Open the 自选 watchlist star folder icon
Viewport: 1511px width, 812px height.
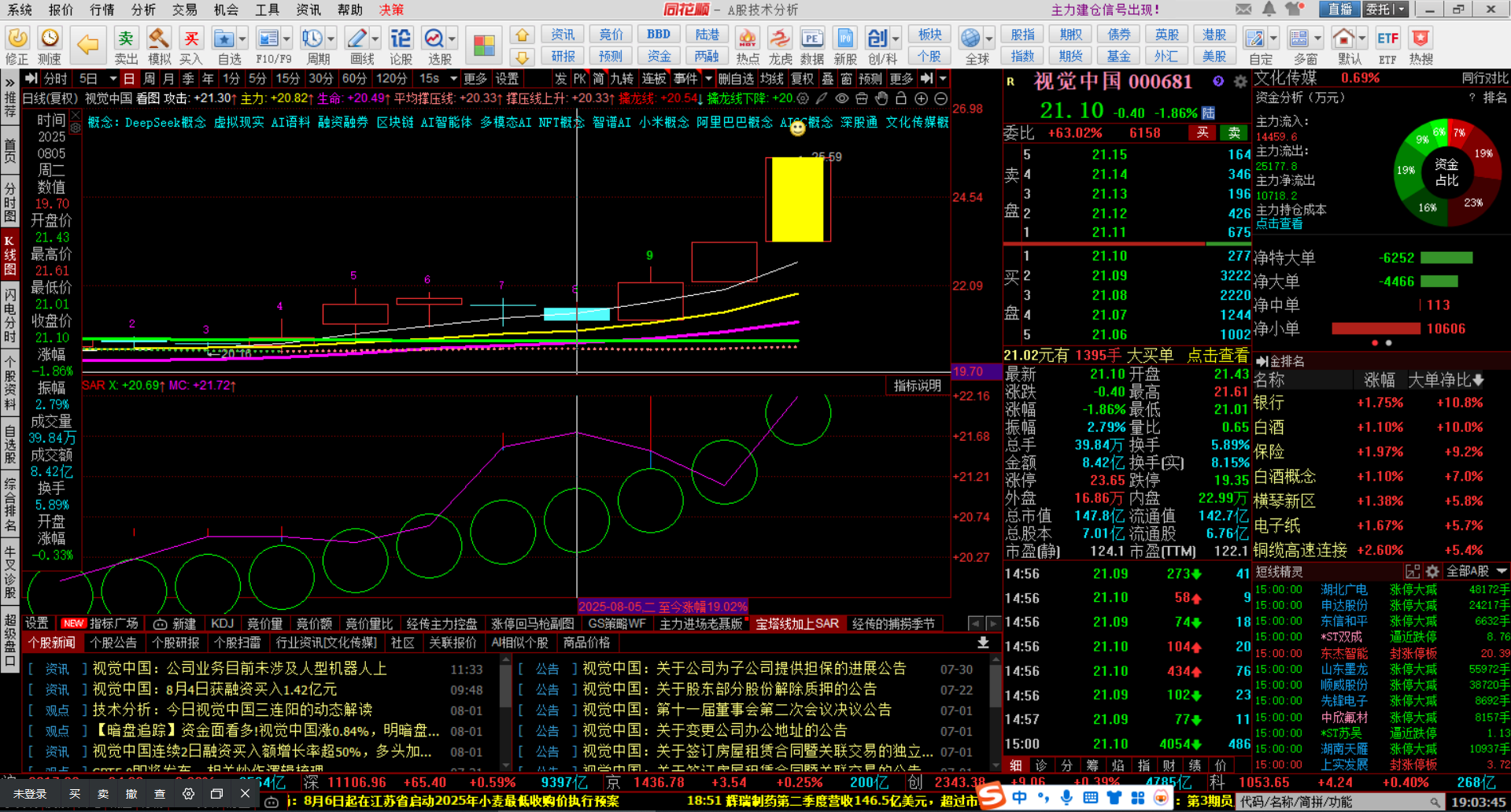(x=224, y=39)
